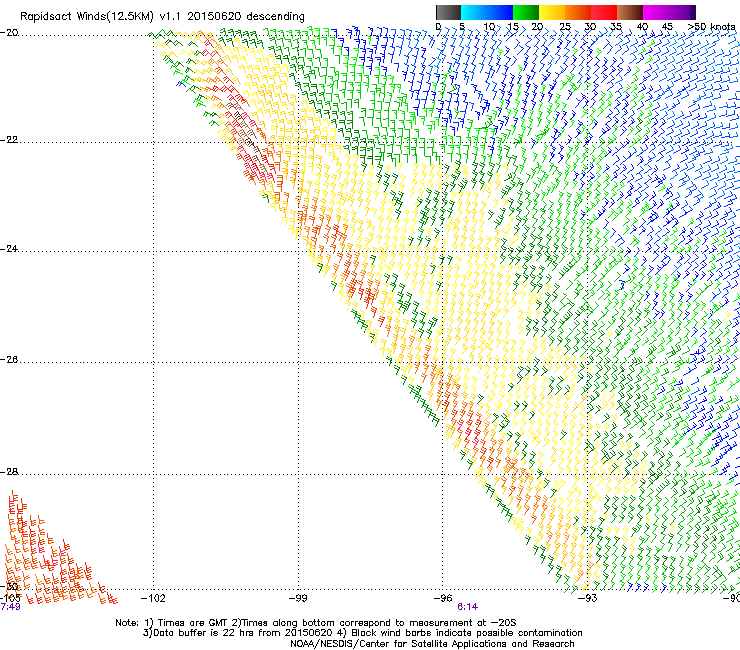740x650 pixels.
Task: Click the '-93' longitude label
Action: (x=588, y=599)
